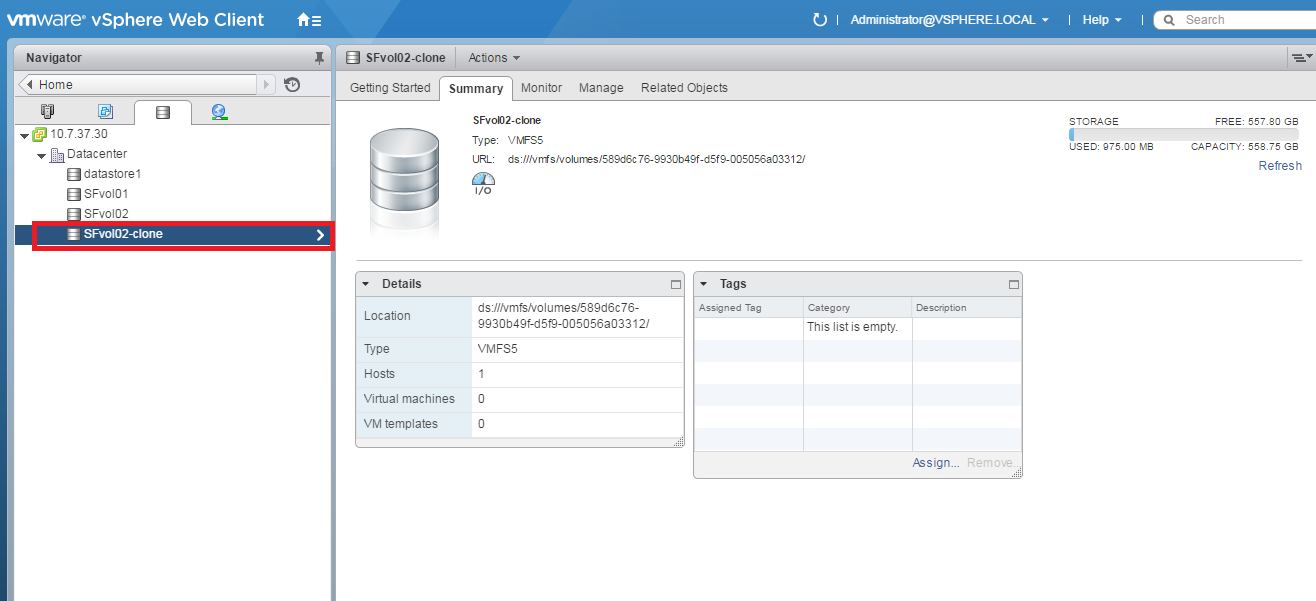Open the Actions dropdown menu
This screenshot has height=601, width=1316.
[x=494, y=58]
